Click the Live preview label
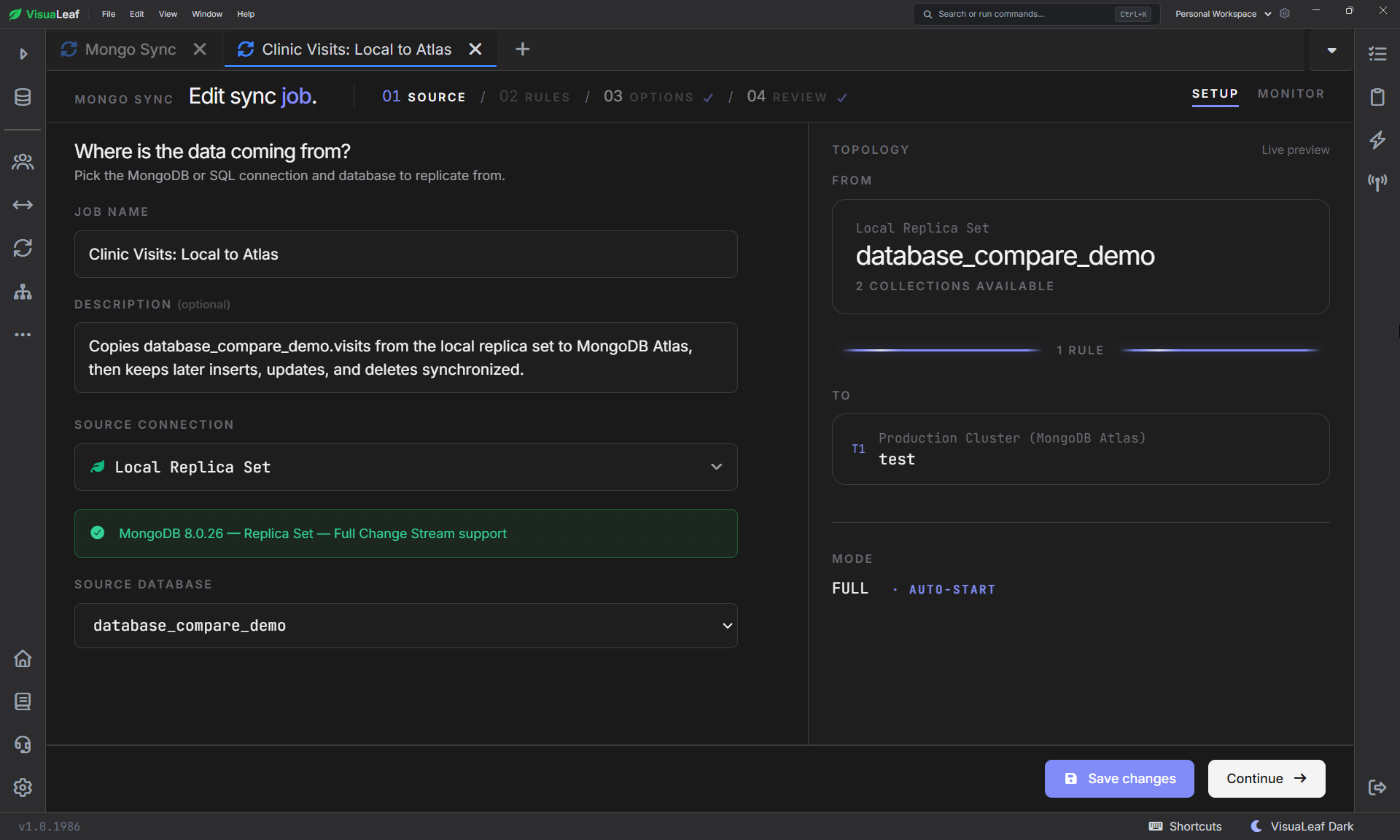The image size is (1400, 840). pyautogui.click(x=1295, y=149)
